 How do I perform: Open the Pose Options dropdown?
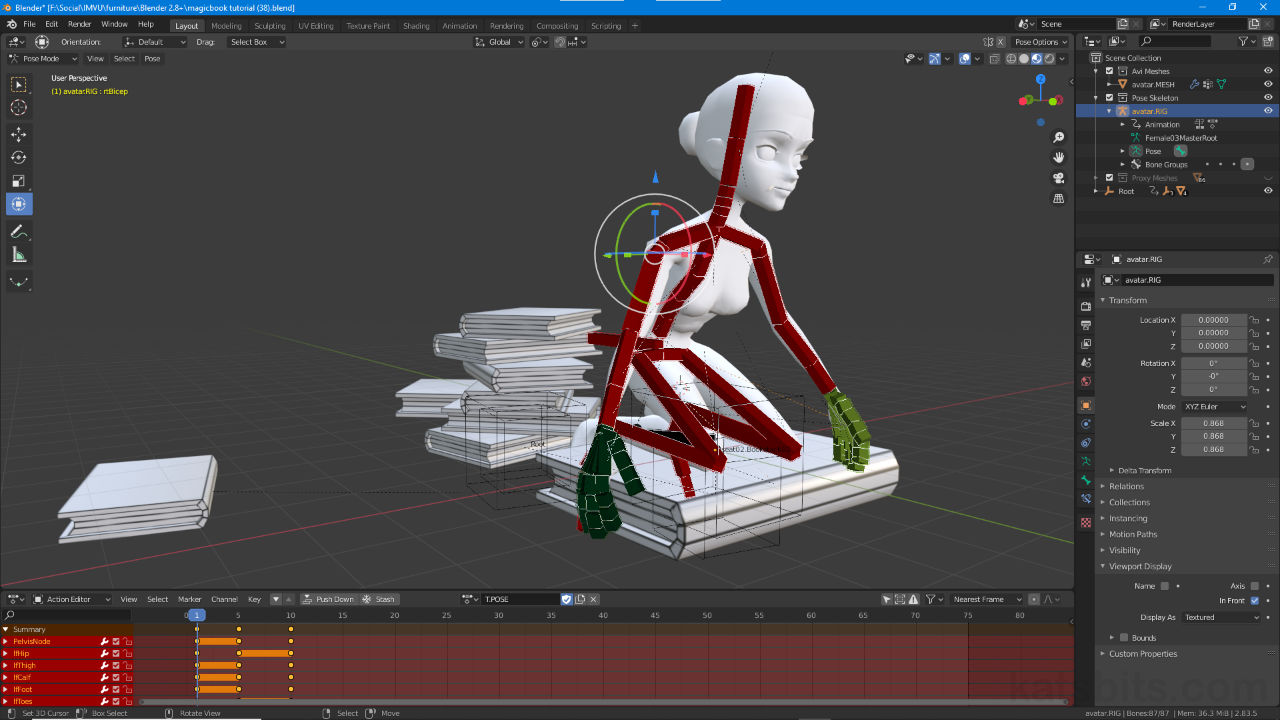1040,42
